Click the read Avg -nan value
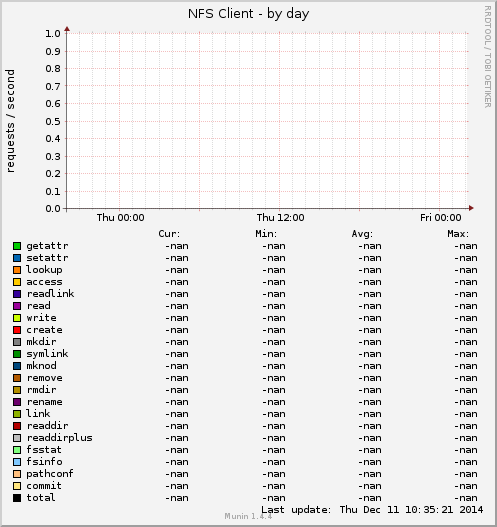 pos(370,306)
